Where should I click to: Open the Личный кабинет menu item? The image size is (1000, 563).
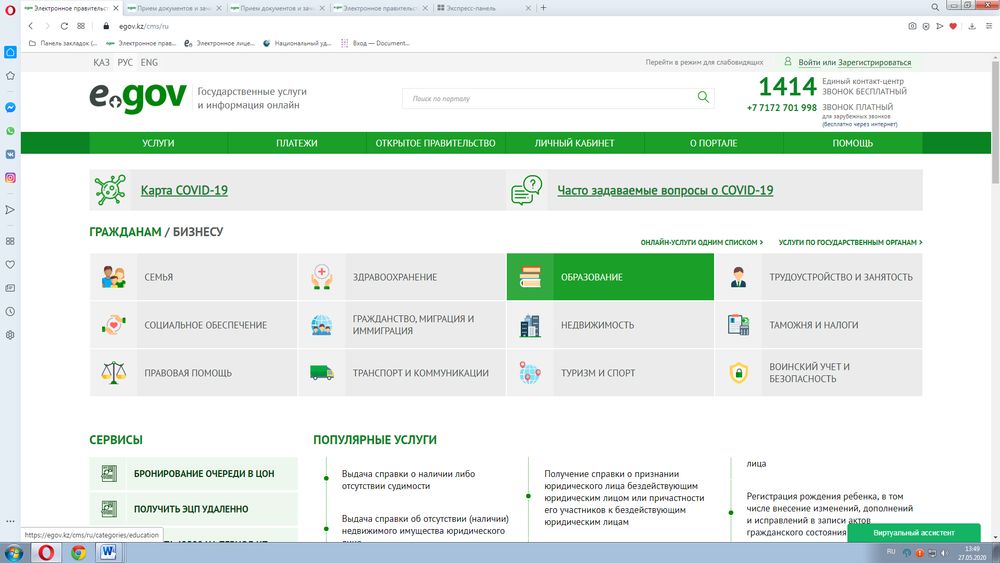click(574, 143)
